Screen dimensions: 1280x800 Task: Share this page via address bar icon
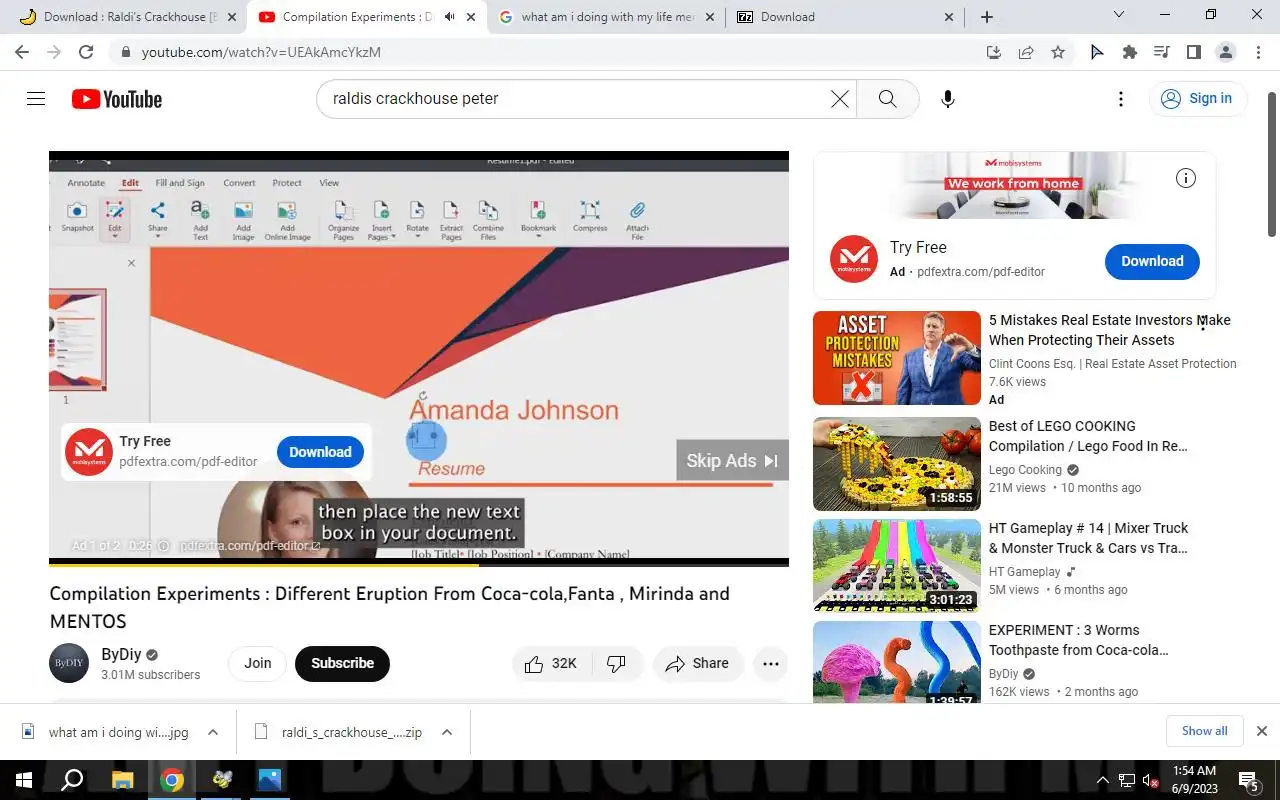click(1026, 52)
